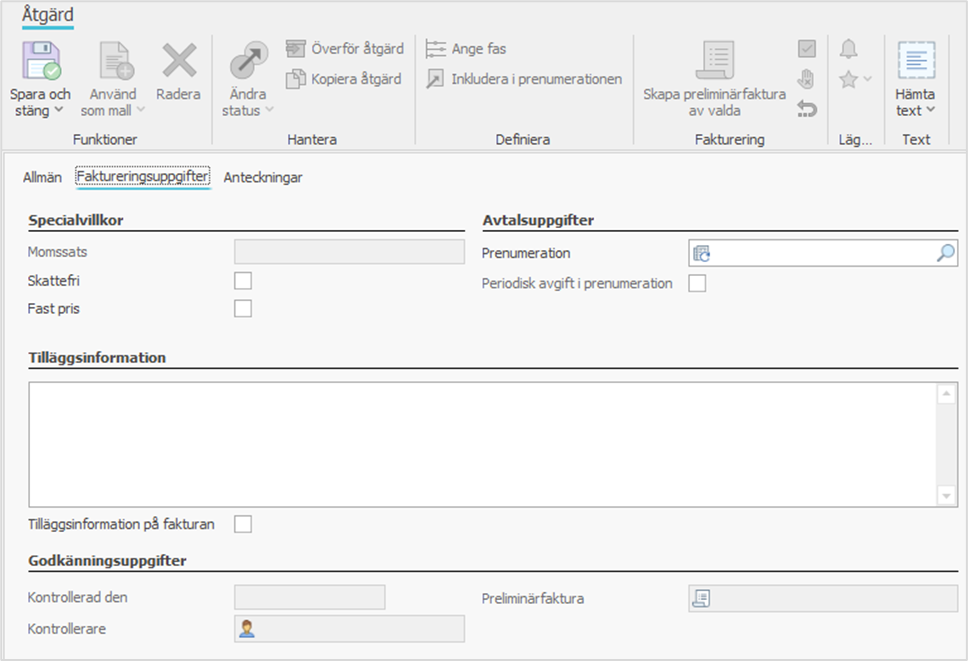The width and height of the screenshot is (968, 661).
Task: Enable the Fast pris checkbox
Action: (243, 309)
